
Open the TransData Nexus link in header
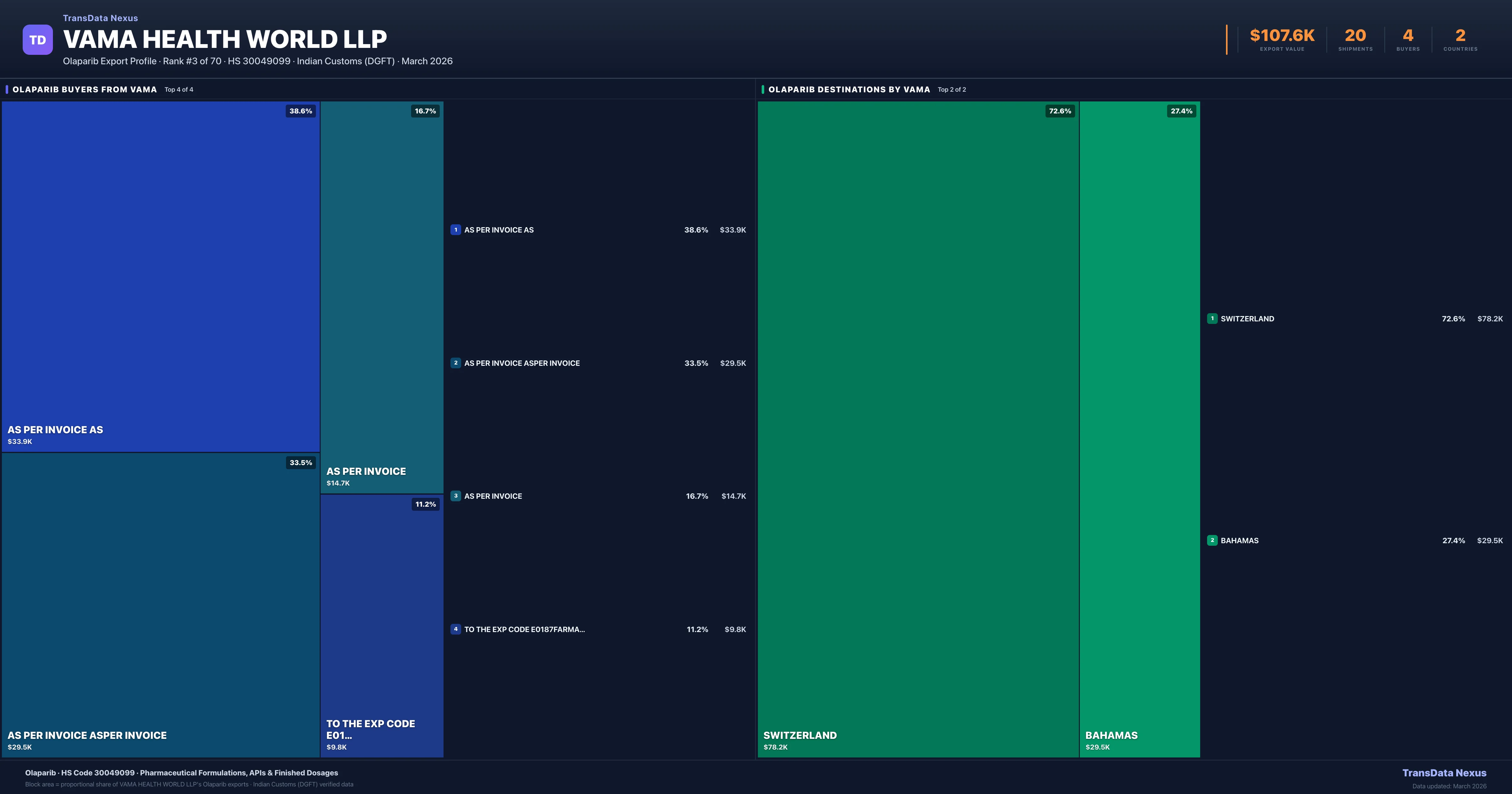100,18
